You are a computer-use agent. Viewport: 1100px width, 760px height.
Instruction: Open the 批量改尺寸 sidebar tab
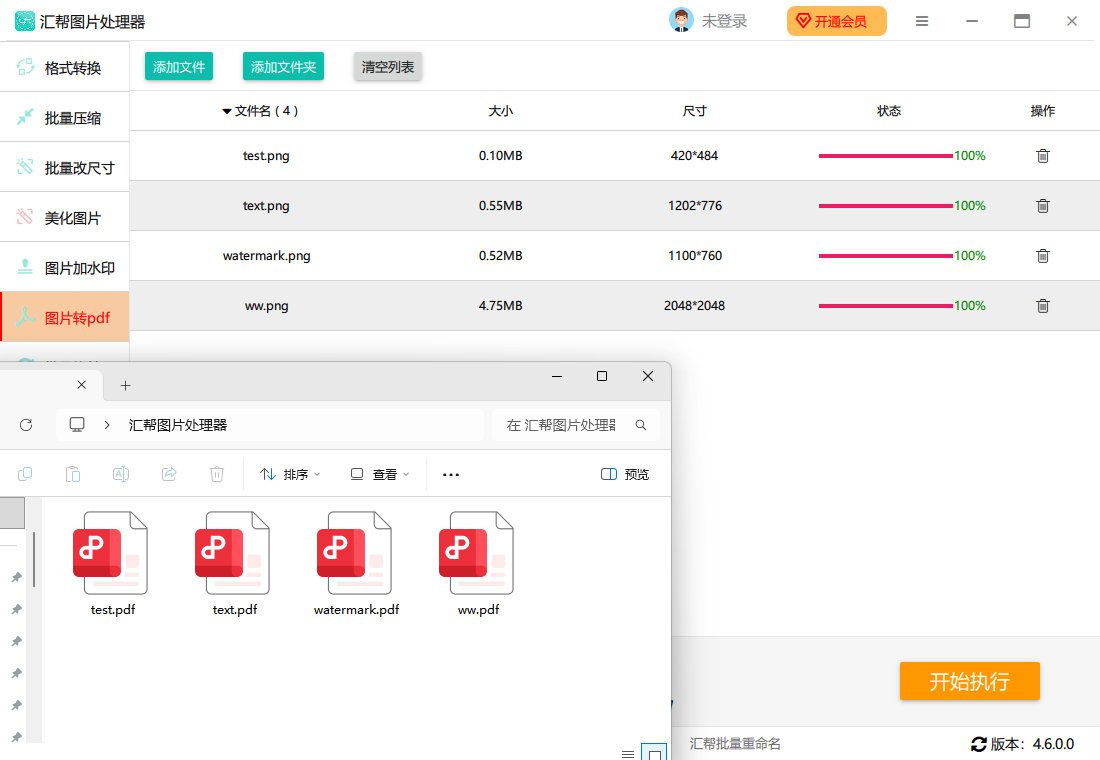click(x=65, y=167)
